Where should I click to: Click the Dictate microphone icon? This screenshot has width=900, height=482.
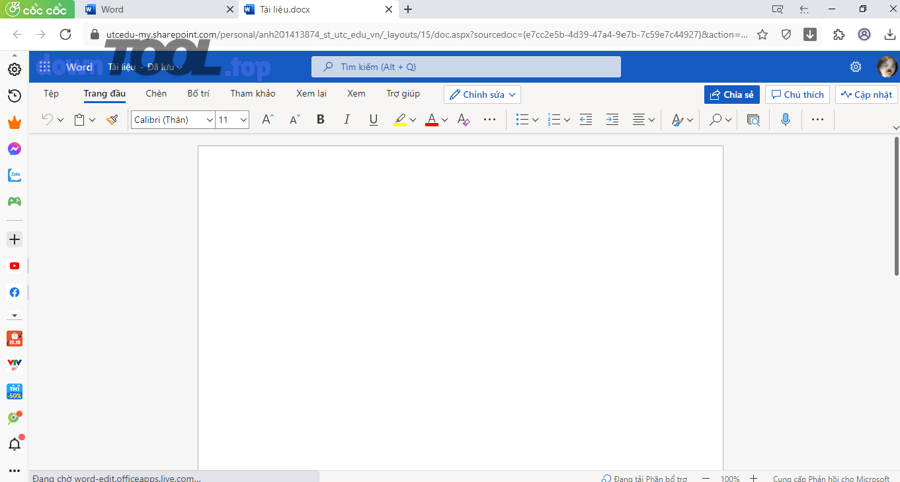click(x=785, y=120)
